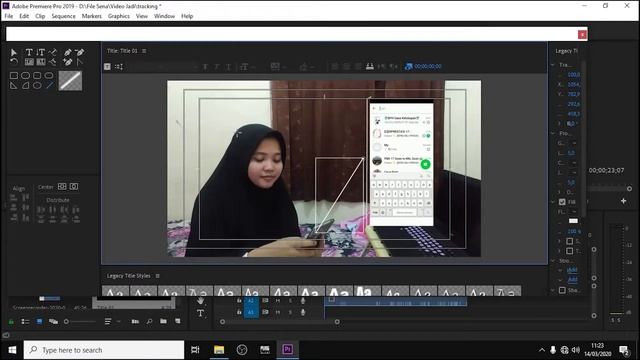Select the Wedge shape tool
Viewport: 640px width, 360px height.
[14, 86]
